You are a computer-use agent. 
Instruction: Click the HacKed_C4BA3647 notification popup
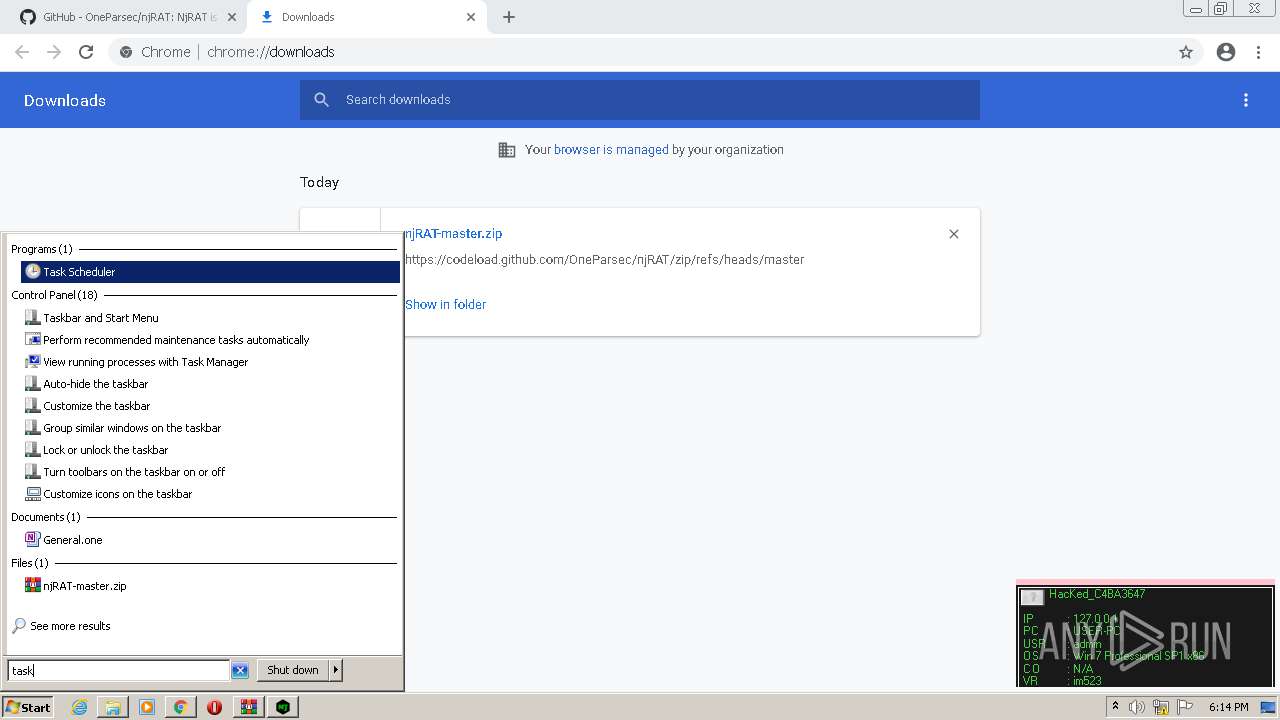pos(1146,636)
